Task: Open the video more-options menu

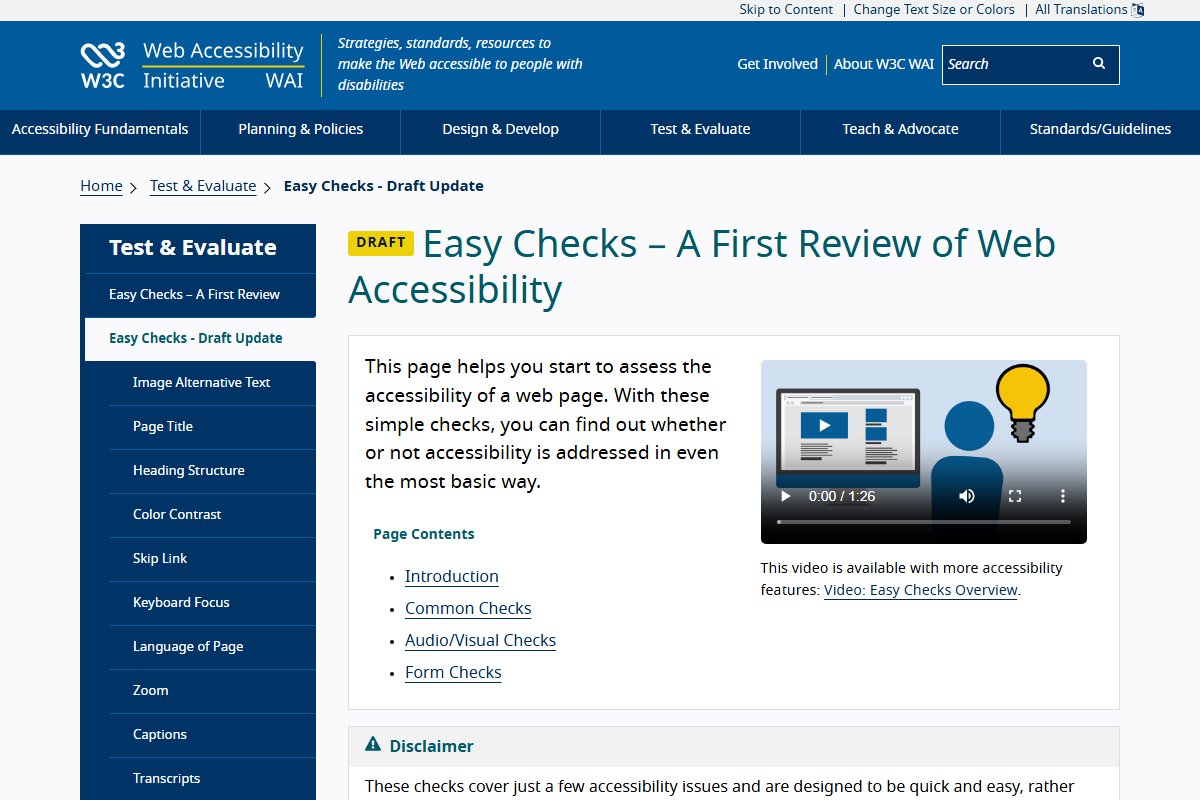Action: pos(1063,496)
